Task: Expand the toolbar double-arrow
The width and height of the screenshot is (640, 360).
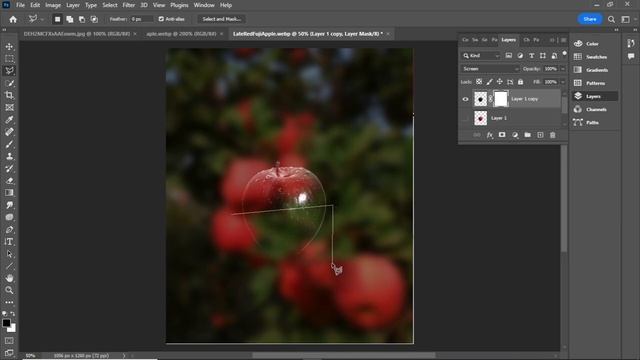Action: coord(4,30)
